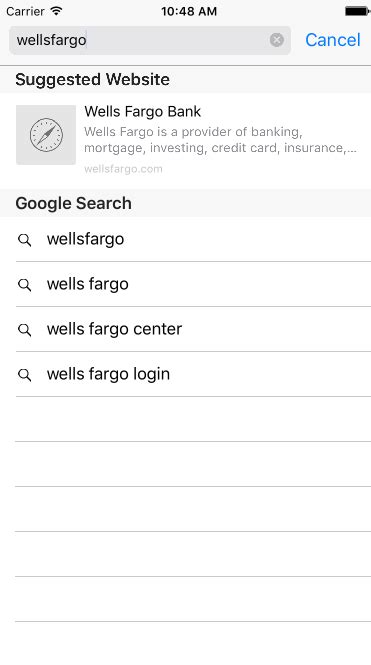
Task: Open the Safari compass thumbnail for Wells Fargo
Action: [x=46, y=135]
